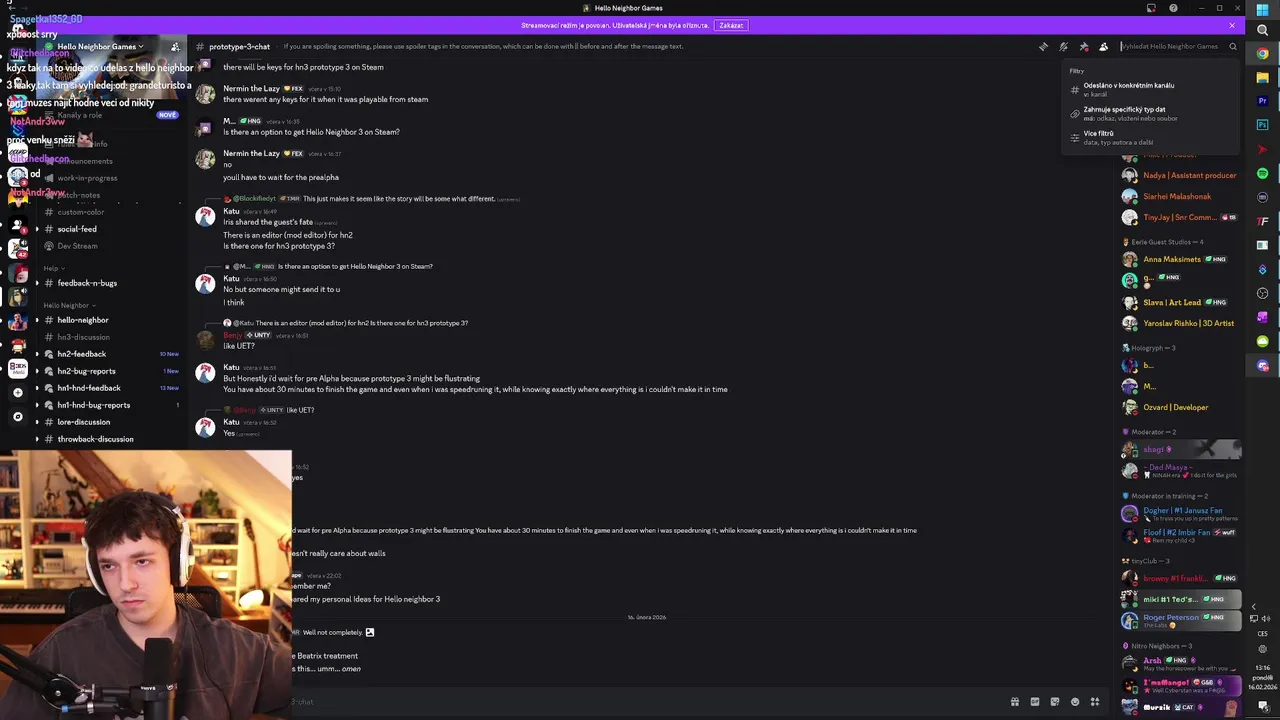Open Adobe Premiere Pro from taskbar
The height and width of the screenshot is (720, 1280).
point(1263,101)
